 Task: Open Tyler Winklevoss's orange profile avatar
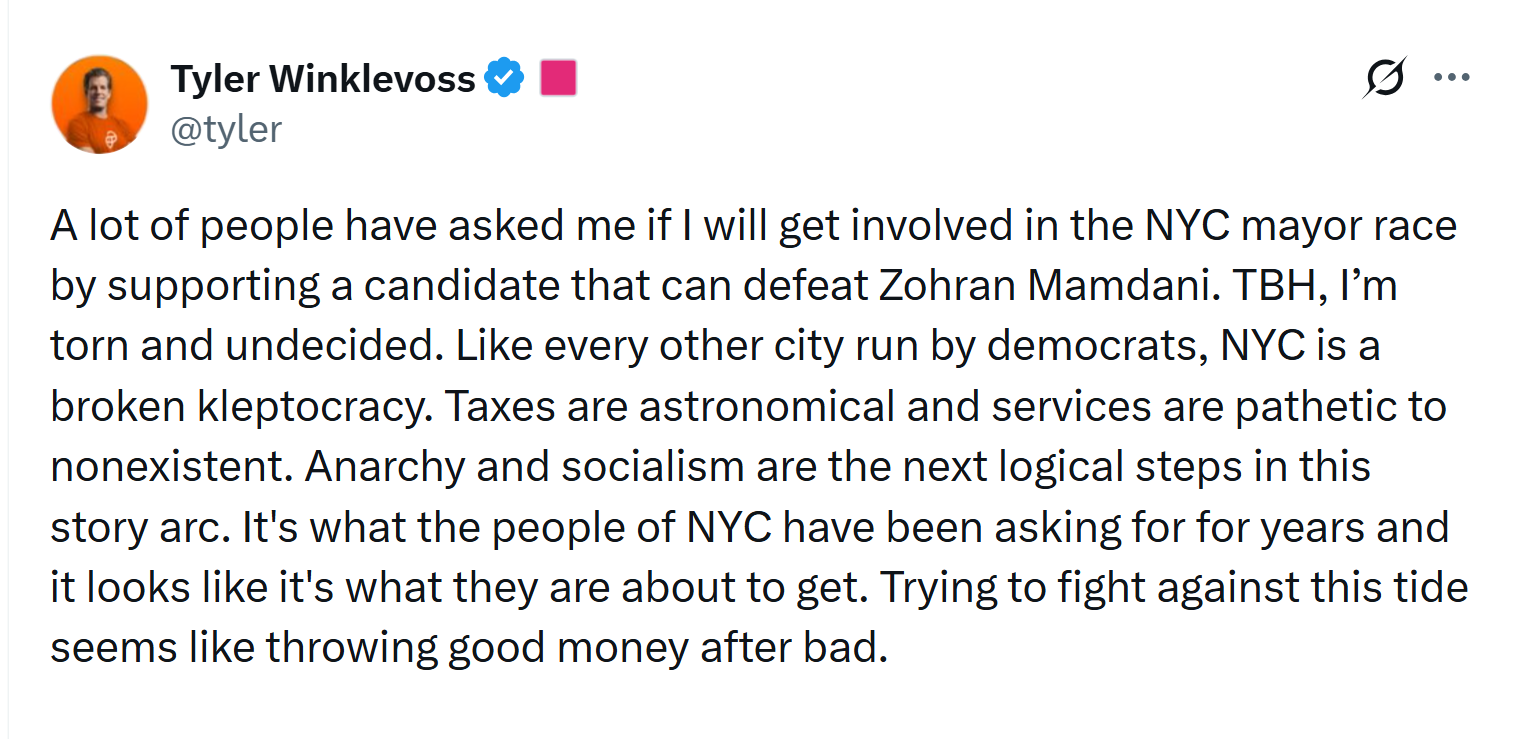click(100, 104)
